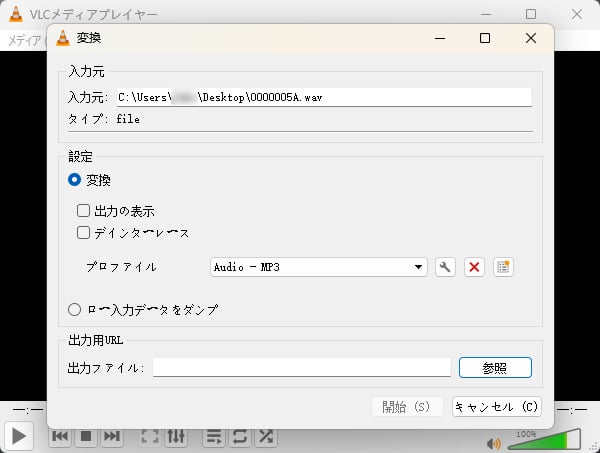Click the VLC cone icon in 変換 dialog title
The image size is (600, 453).
click(x=63, y=38)
